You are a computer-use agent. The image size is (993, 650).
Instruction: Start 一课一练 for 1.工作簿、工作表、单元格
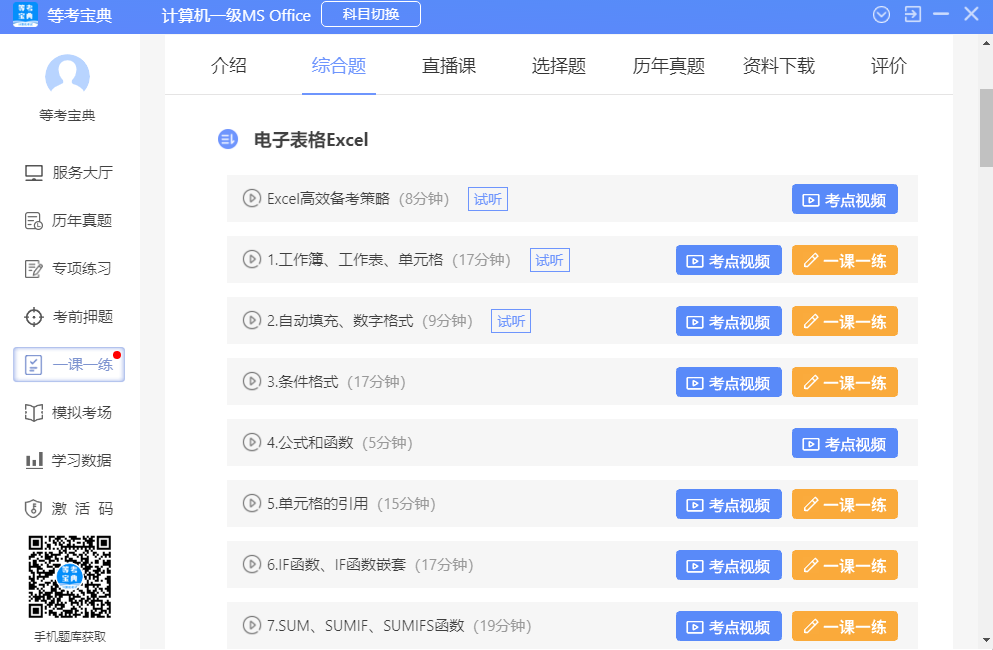click(x=844, y=260)
